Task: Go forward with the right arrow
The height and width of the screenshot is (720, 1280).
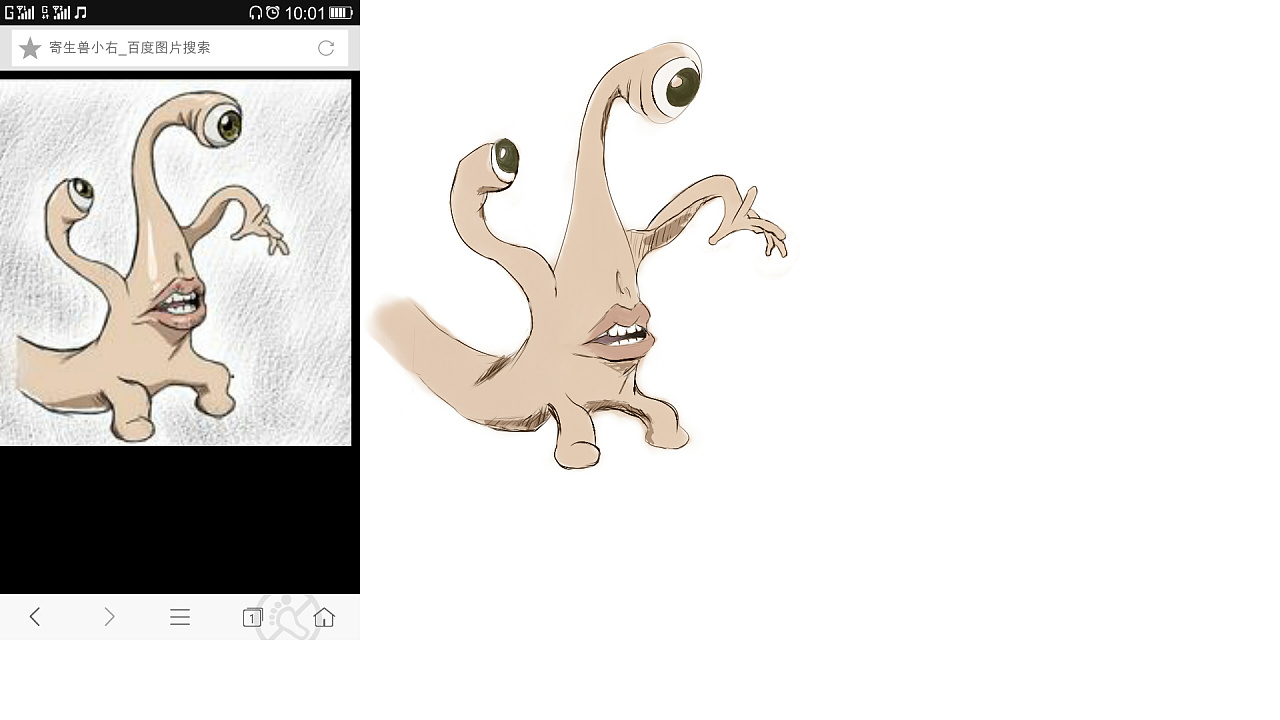Action: (x=109, y=617)
